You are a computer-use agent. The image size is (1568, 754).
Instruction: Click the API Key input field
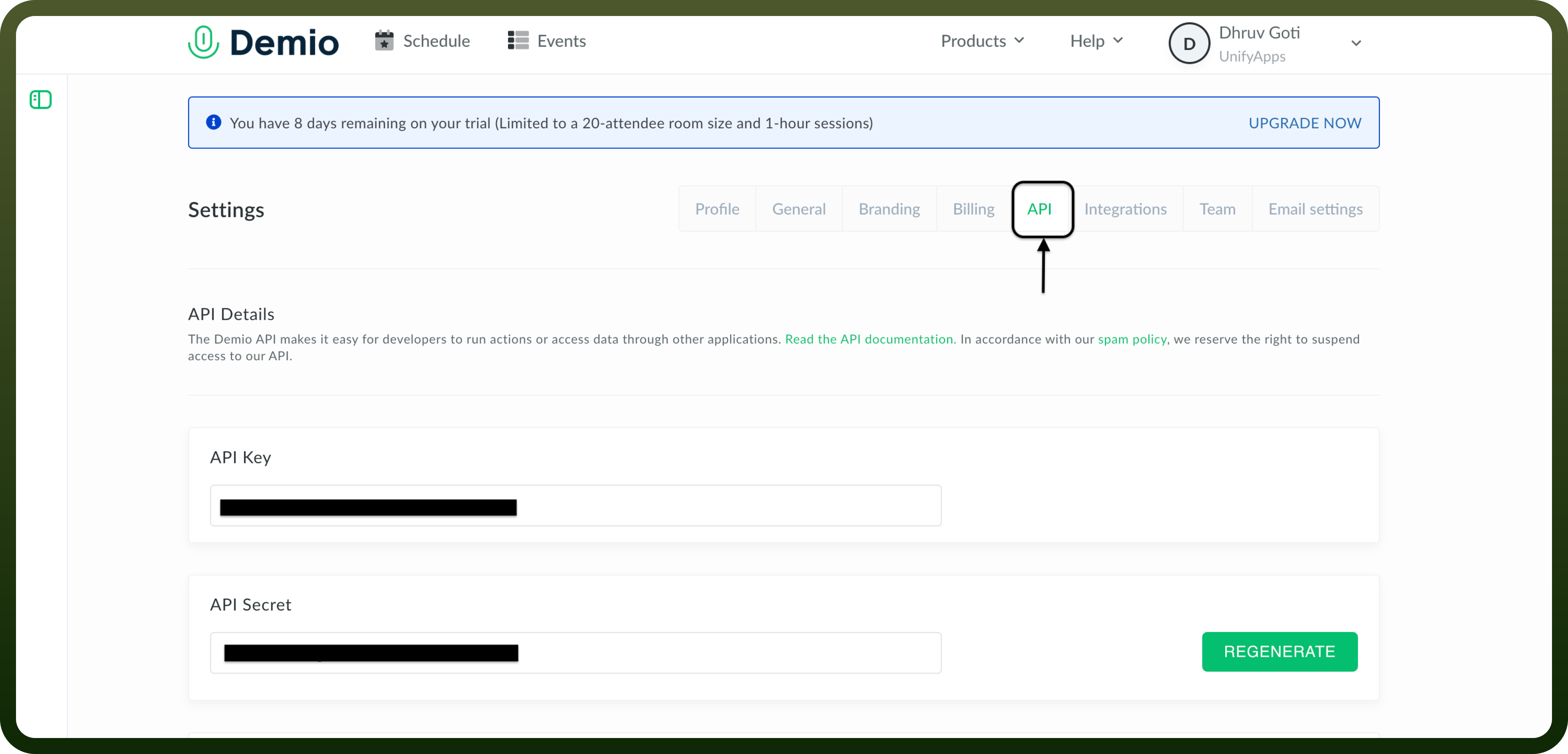click(x=575, y=505)
